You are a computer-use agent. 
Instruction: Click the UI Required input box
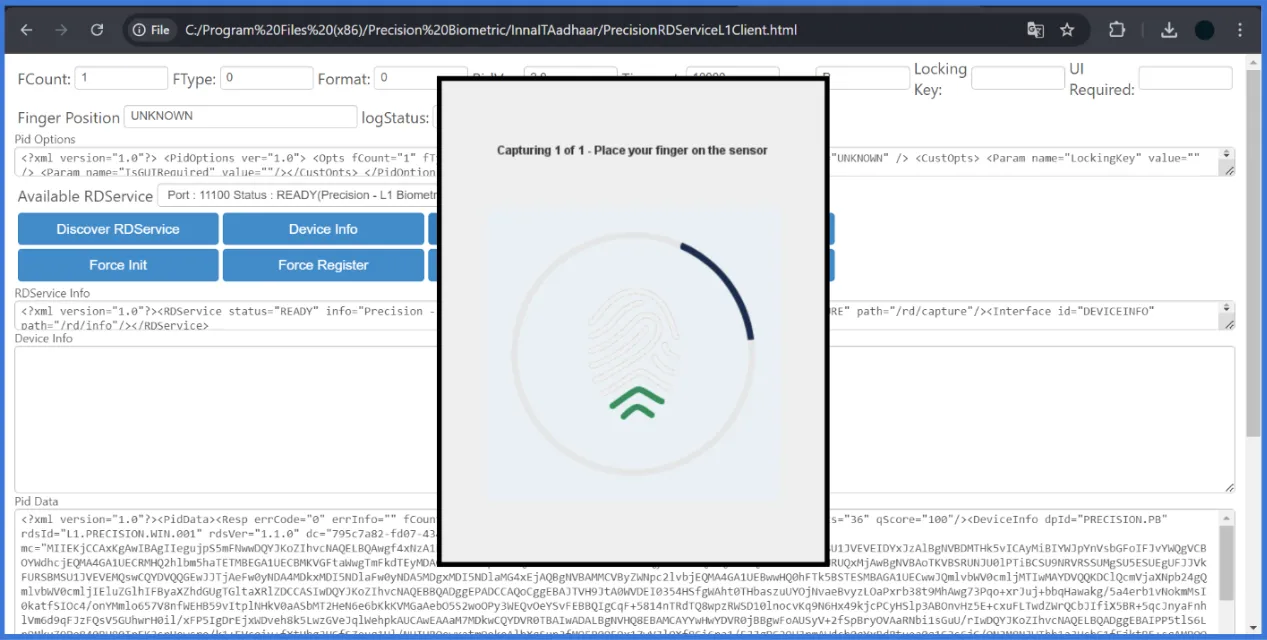click(1185, 78)
